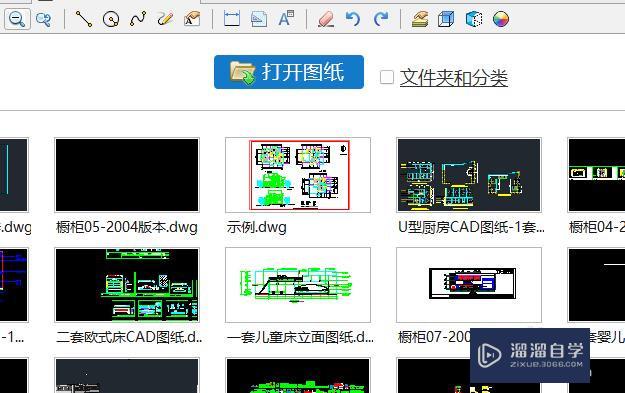This screenshot has height=393, width=625.
Task: Select the file name 橱柜05-2004版本.dwg
Action: (x=127, y=228)
